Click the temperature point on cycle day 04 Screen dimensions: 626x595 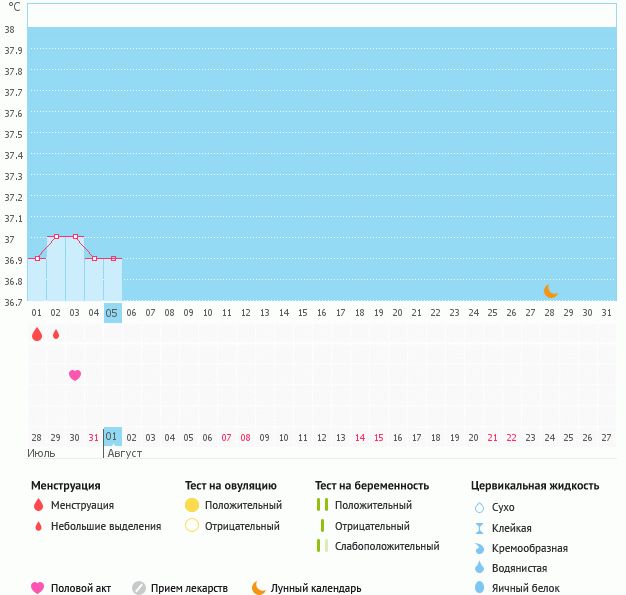pos(94,258)
